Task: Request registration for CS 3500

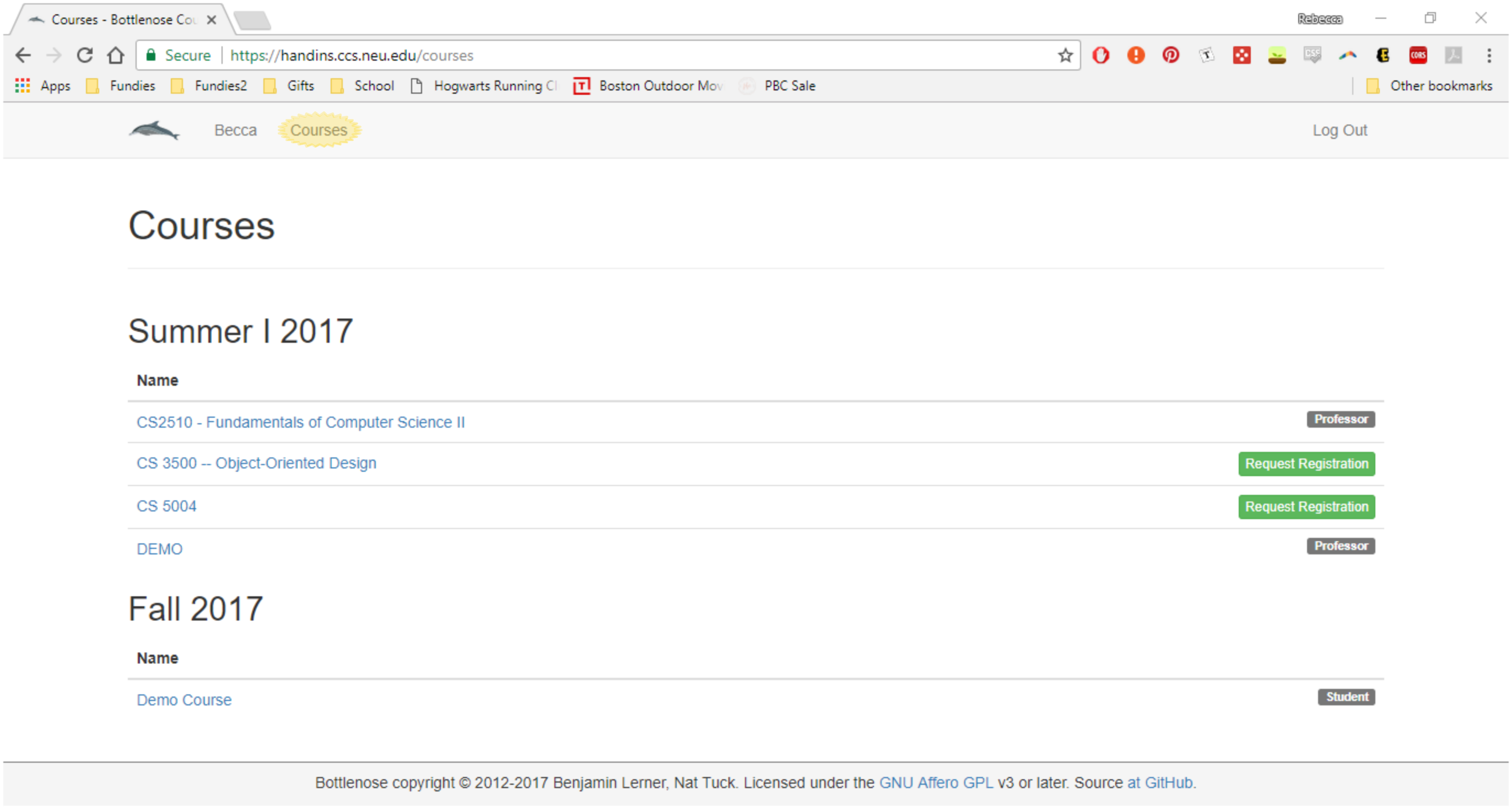Action: coord(1306,464)
